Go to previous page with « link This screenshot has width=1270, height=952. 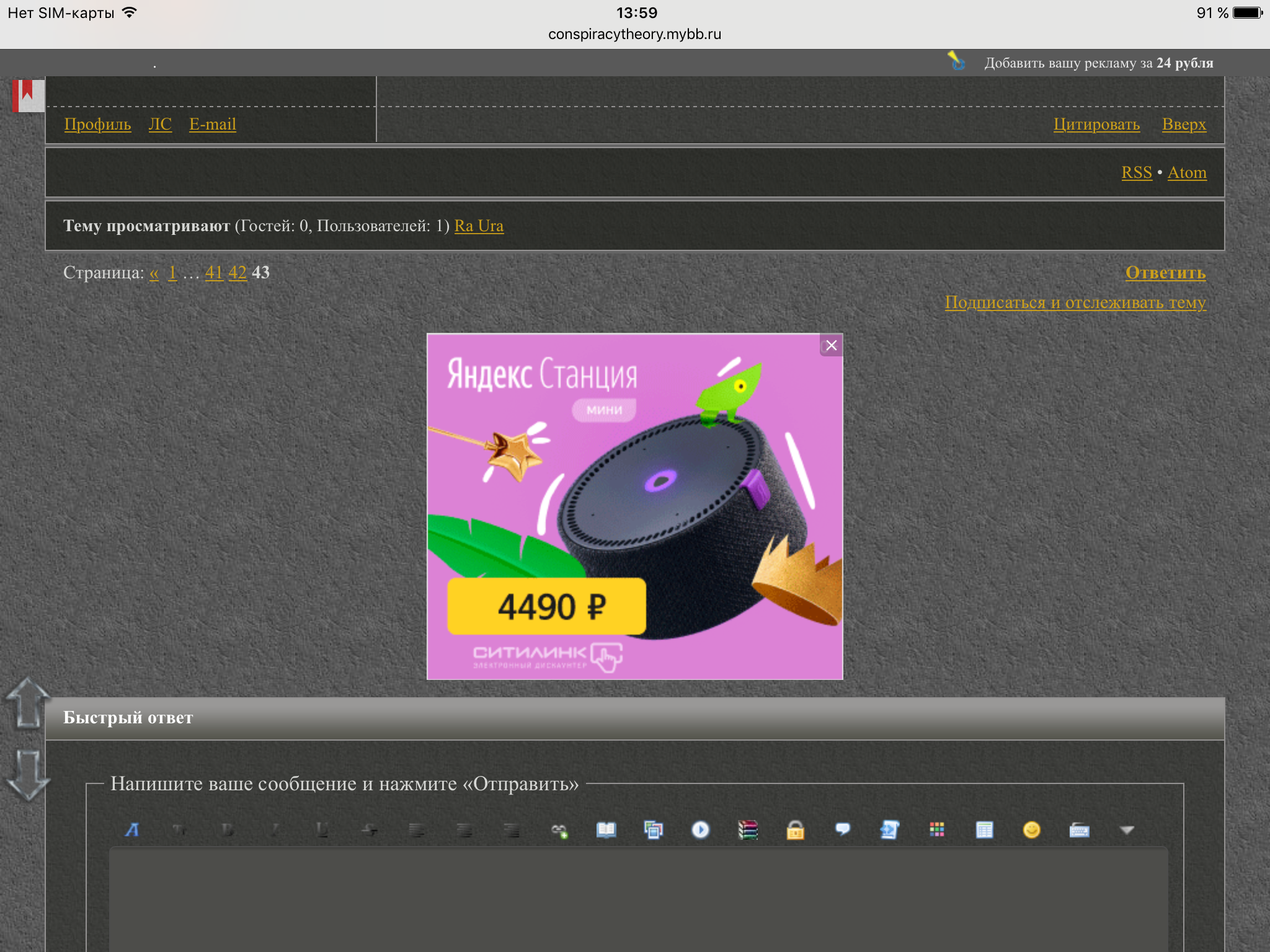(154, 273)
